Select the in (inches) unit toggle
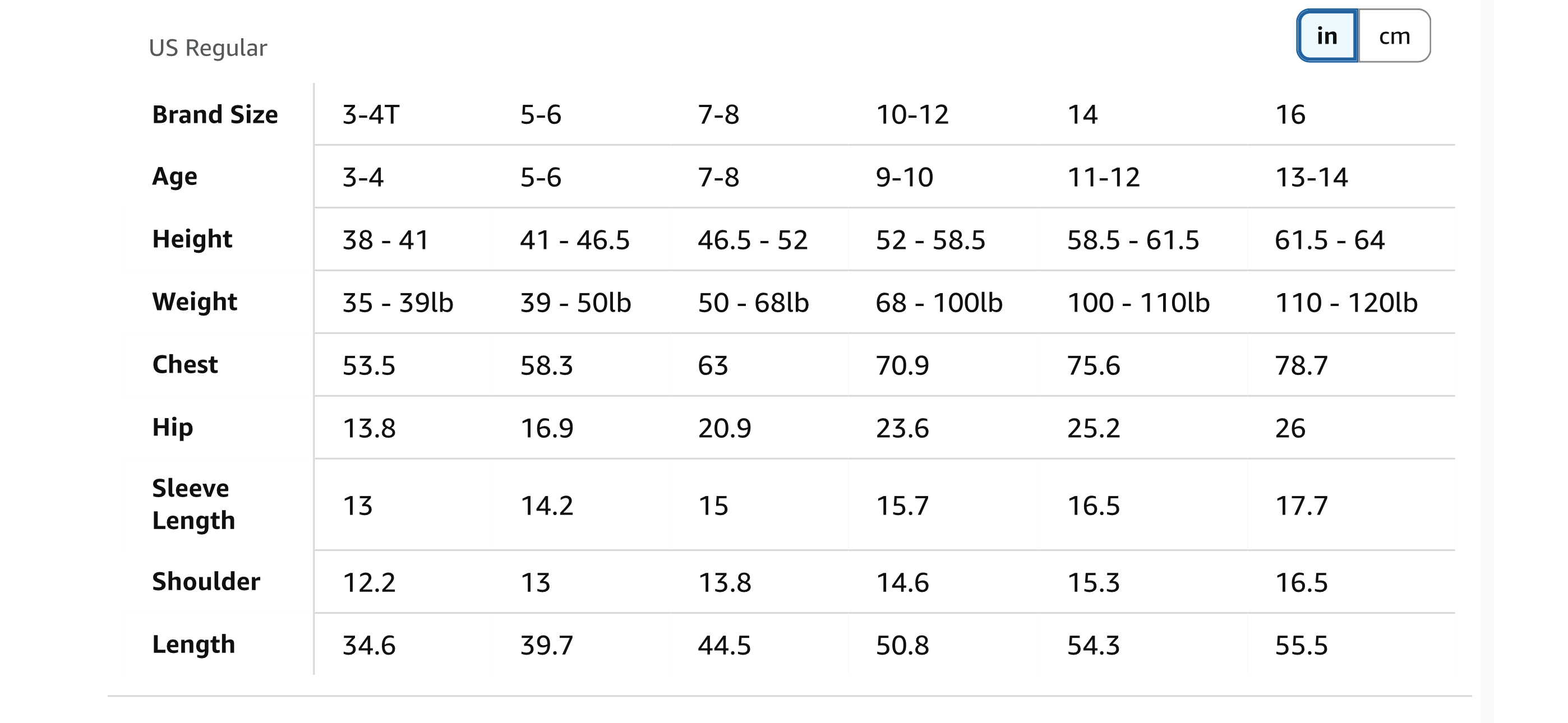 pos(1327,36)
